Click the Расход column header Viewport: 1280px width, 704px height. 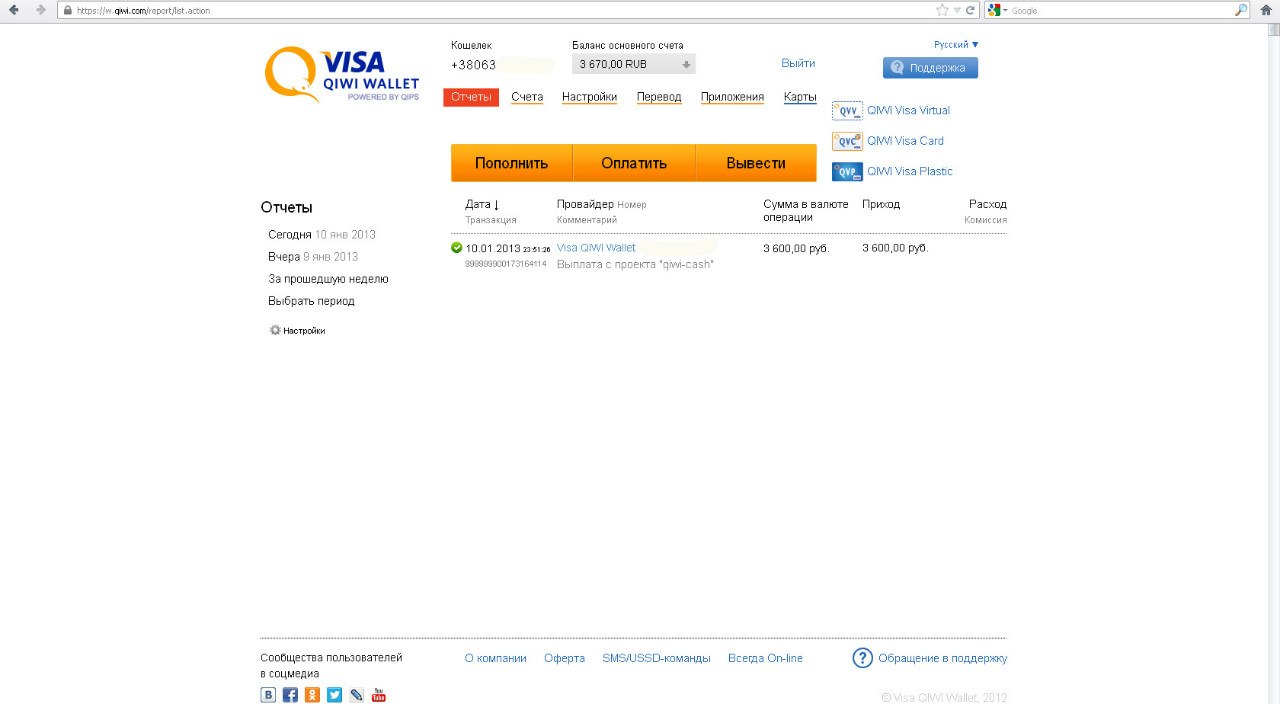pos(988,204)
